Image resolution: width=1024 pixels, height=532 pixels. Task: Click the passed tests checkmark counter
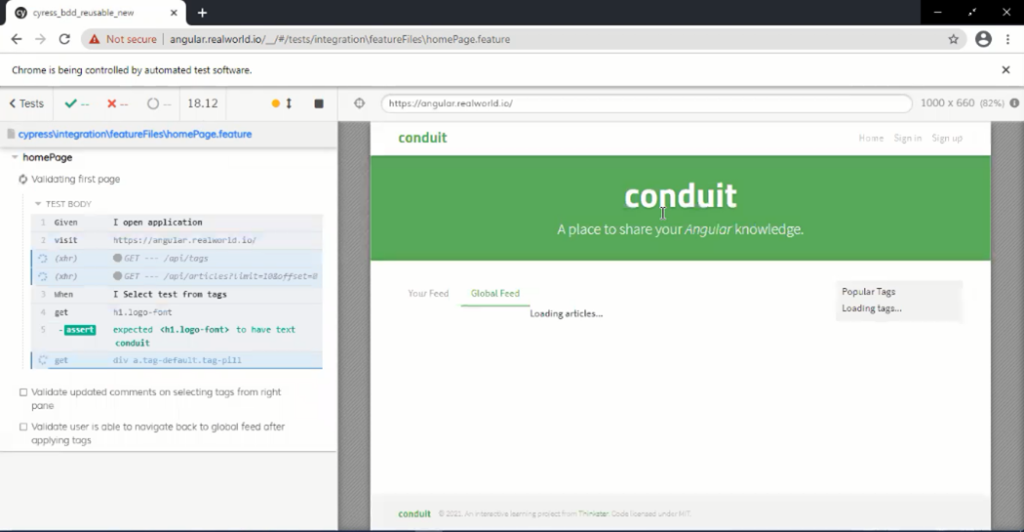76,103
